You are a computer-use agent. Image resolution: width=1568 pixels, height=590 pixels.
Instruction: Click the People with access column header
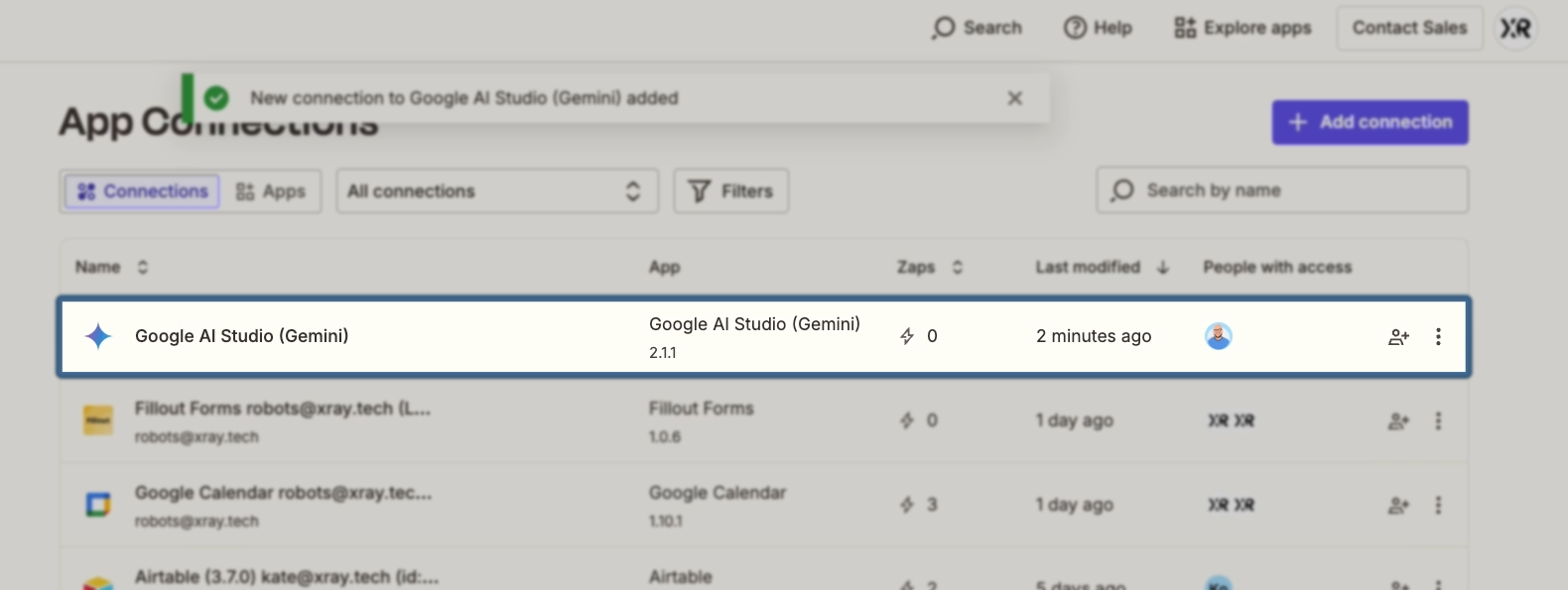click(x=1277, y=267)
